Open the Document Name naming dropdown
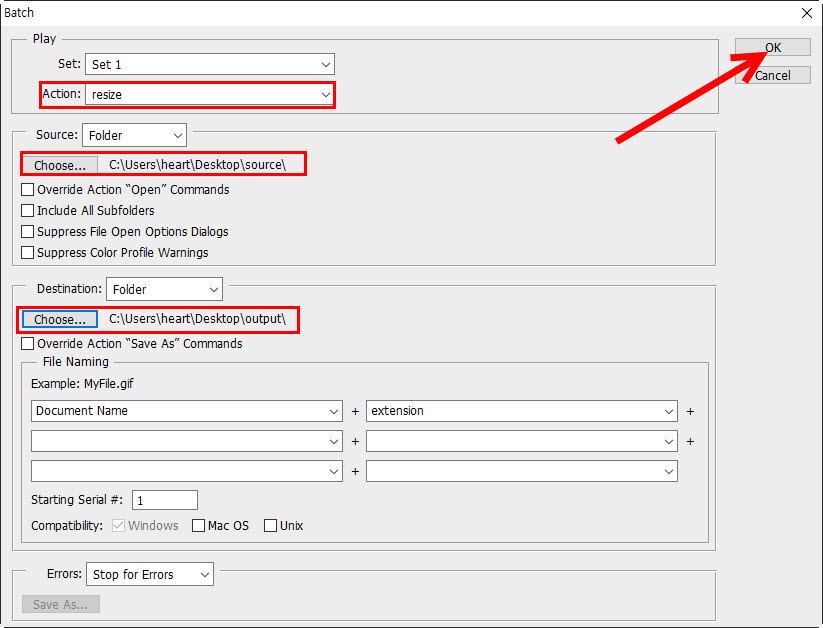 coord(187,411)
